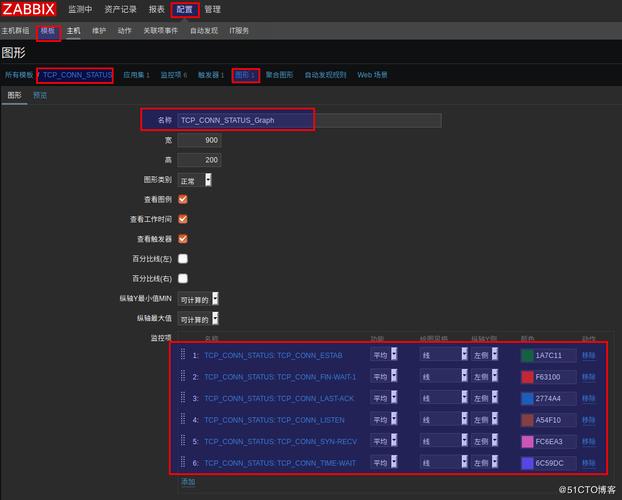Open the 纵轴最大值 dropdown
This screenshot has width=622, height=500.
pyautogui.click(x=215, y=319)
